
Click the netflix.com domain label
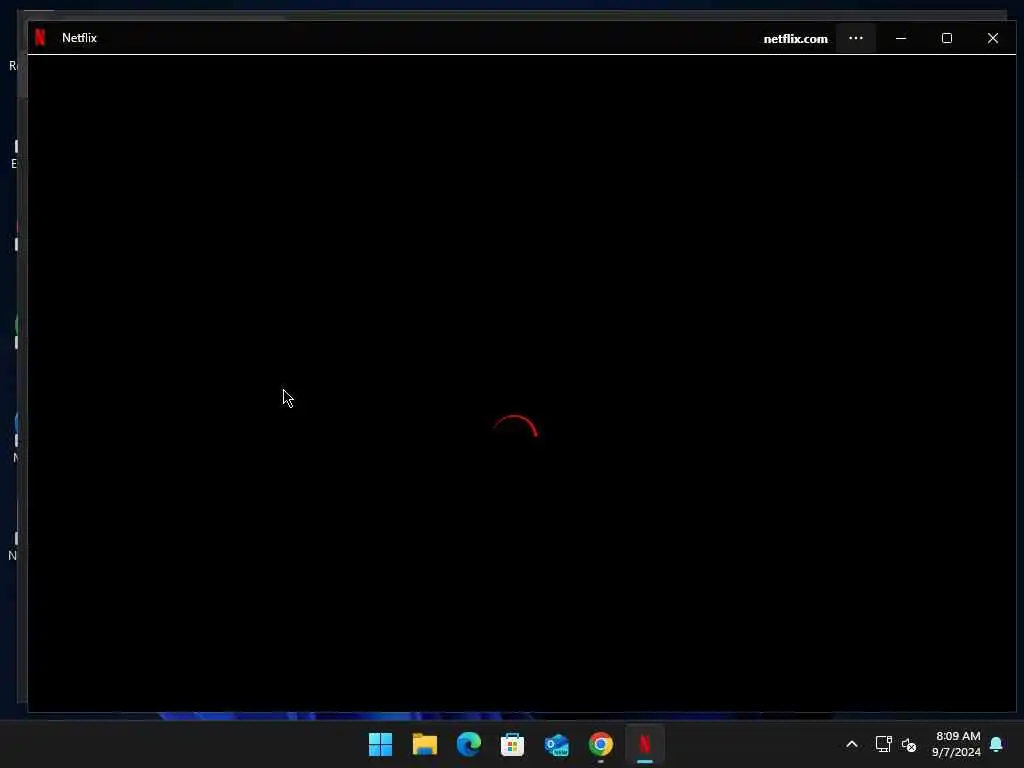point(795,39)
